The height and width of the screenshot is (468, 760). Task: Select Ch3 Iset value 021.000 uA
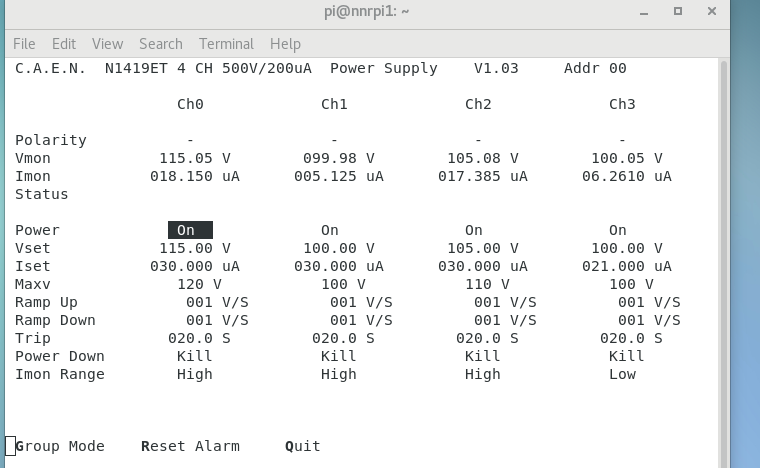point(627,266)
